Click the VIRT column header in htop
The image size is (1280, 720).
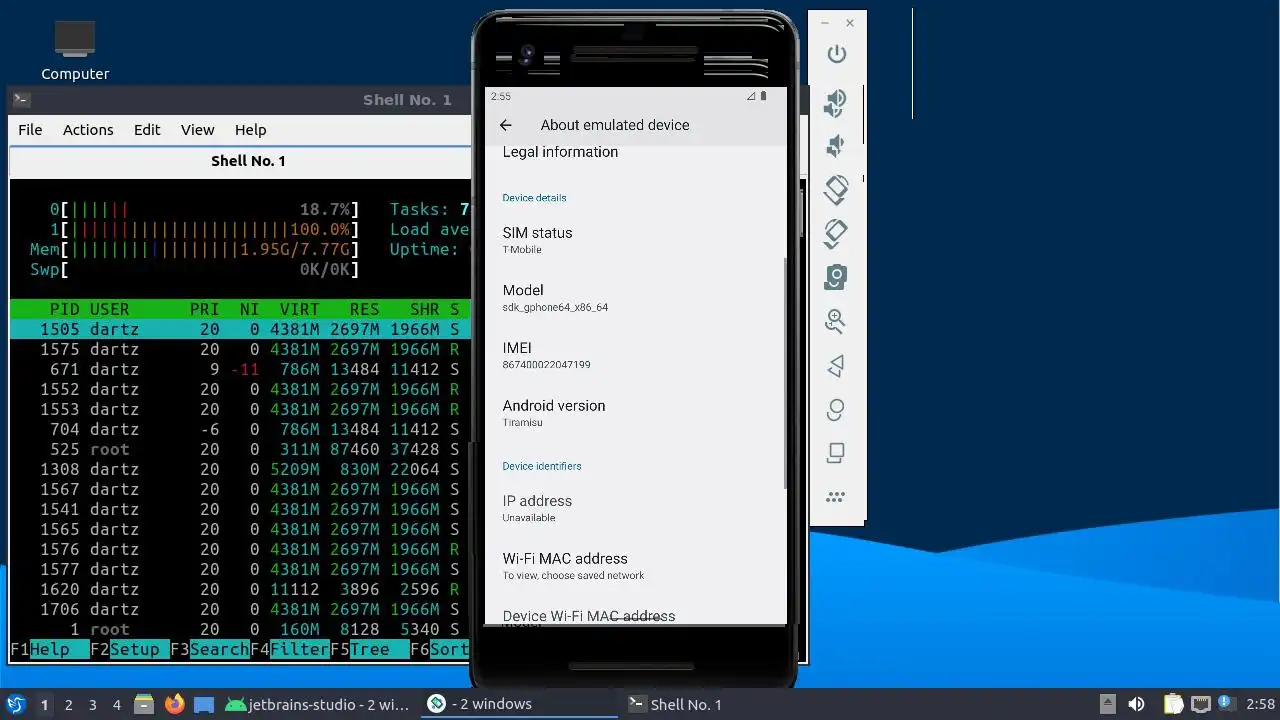299,309
